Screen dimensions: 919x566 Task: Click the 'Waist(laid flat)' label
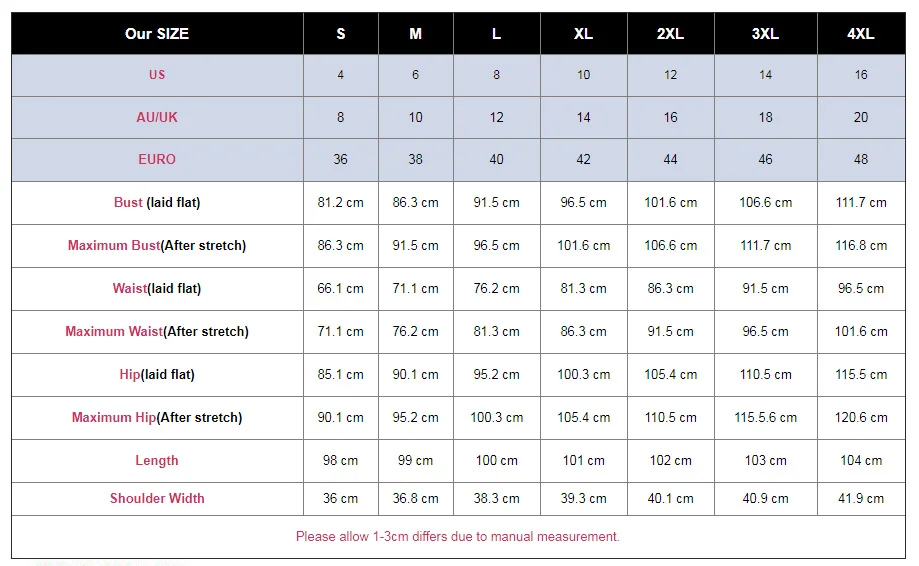tap(157, 288)
